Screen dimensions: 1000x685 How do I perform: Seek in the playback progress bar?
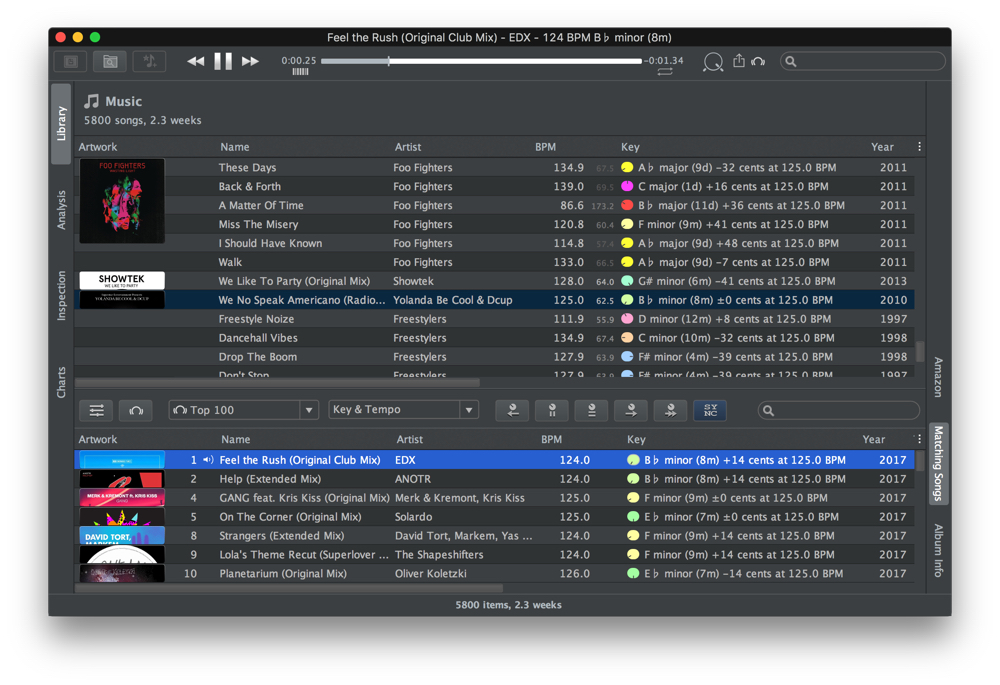[x=482, y=61]
